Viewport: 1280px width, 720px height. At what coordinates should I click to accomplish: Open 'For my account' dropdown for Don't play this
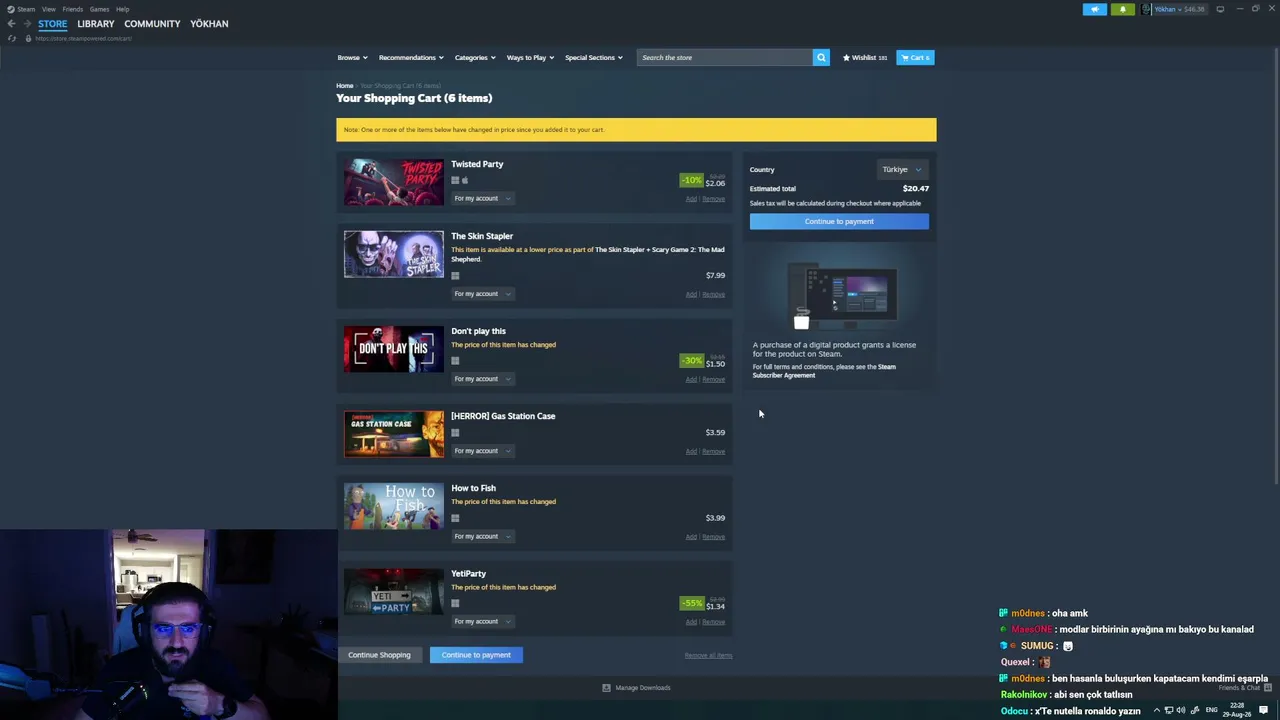click(x=483, y=379)
